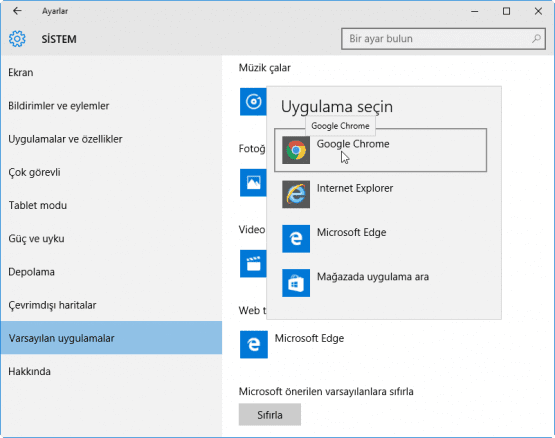
Task: Minimize the Ayarlar window
Action: [x=475, y=11]
